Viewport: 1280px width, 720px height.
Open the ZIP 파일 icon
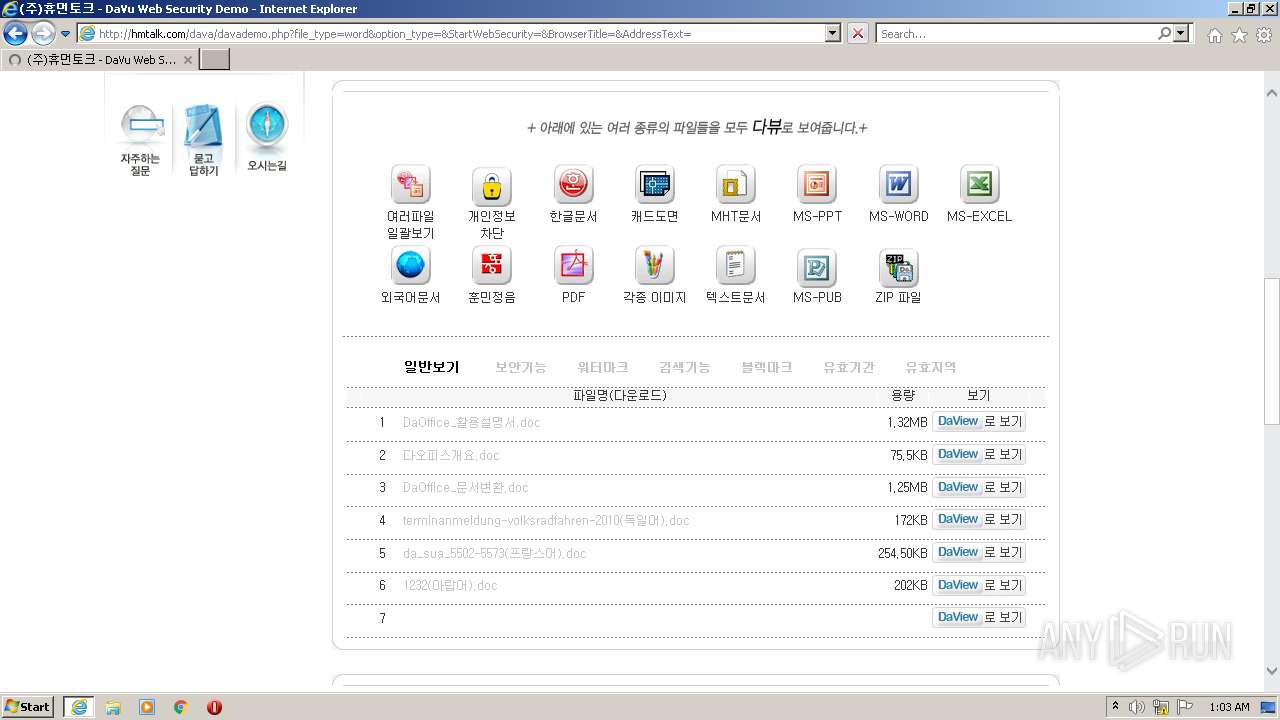[x=898, y=267]
